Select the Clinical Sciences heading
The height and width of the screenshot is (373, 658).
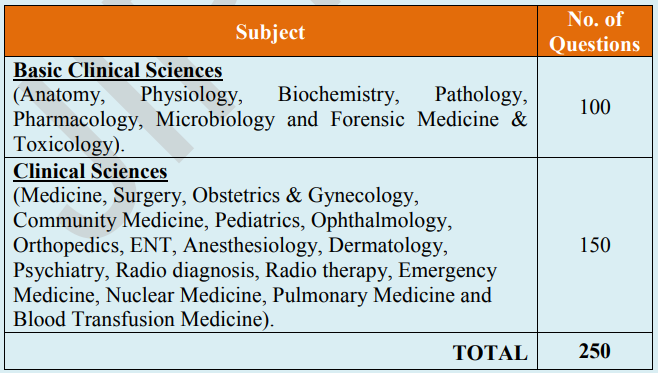90,171
